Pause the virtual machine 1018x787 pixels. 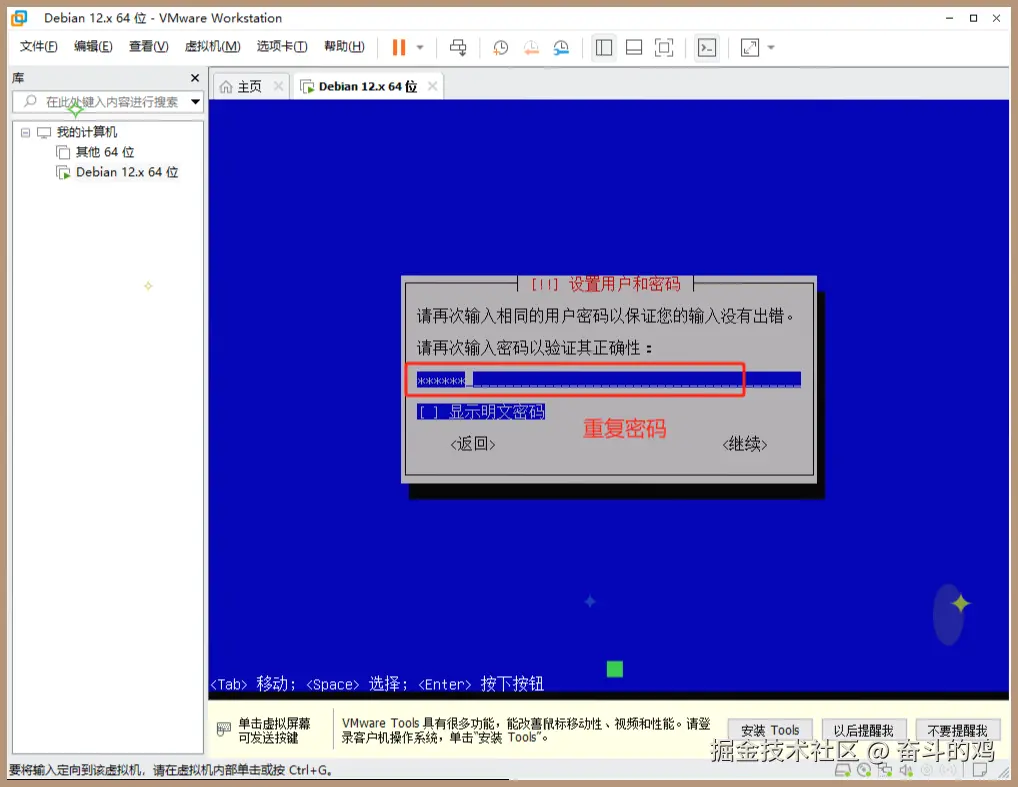coord(399,47)
